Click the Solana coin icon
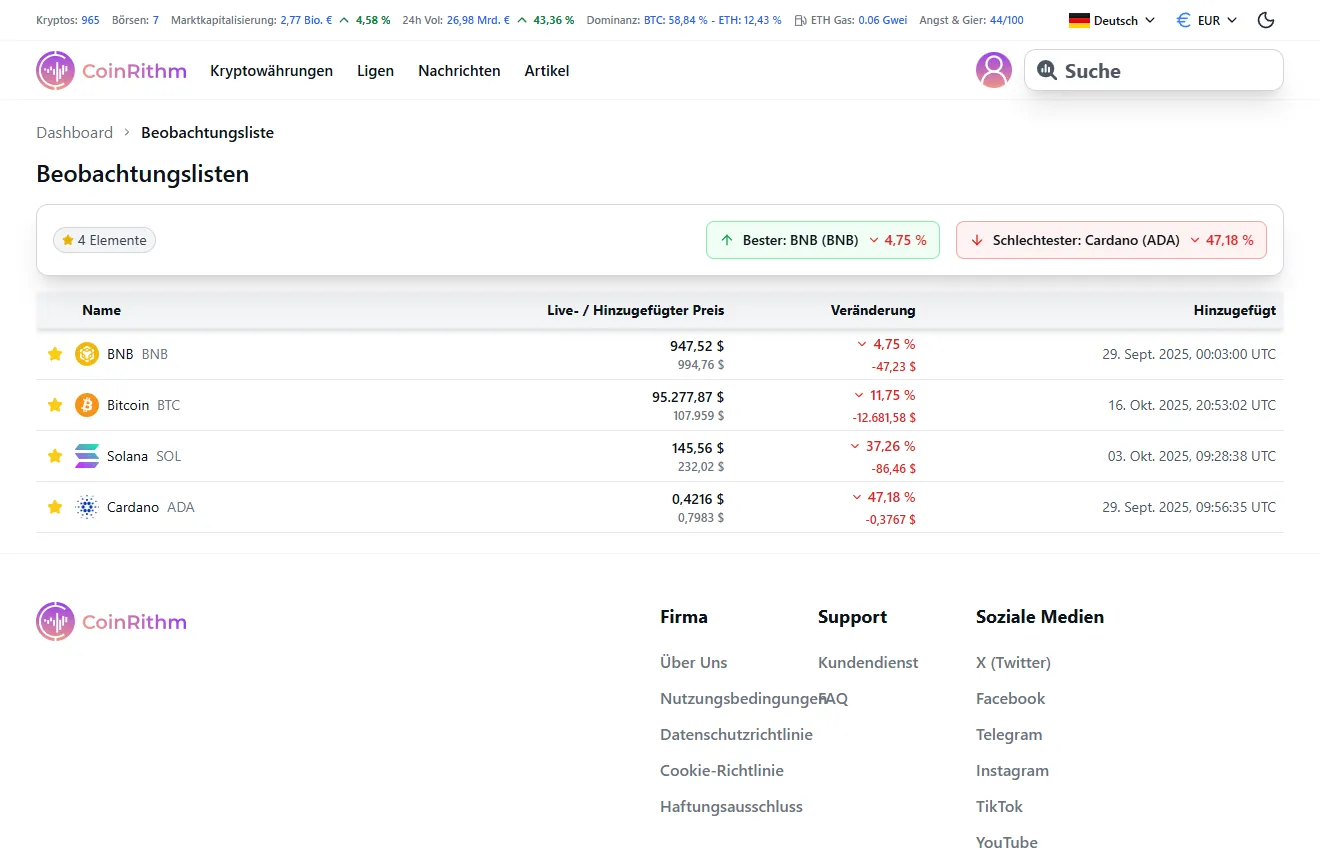This screenshot has width=1320, height=866. click(86, 455)
